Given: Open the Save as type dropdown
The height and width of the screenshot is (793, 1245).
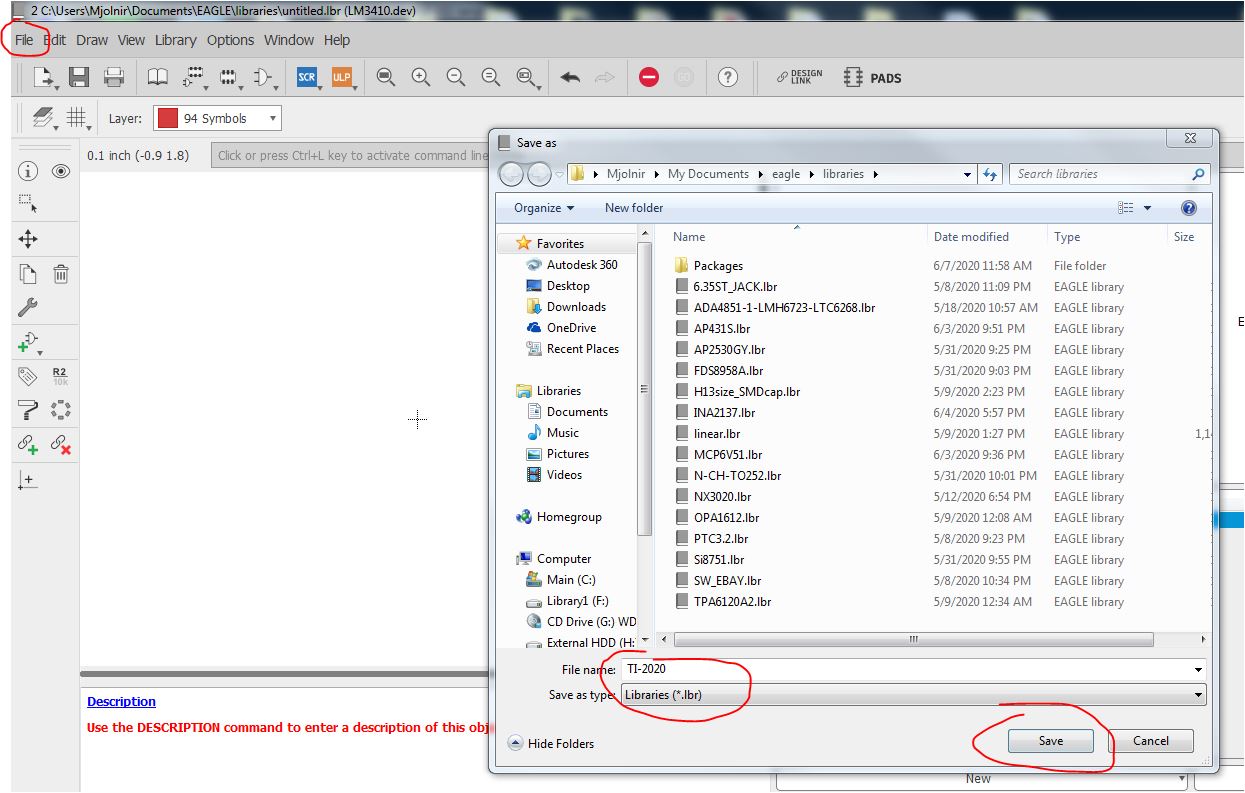Looking at the screenshot, I should point(913,694).
